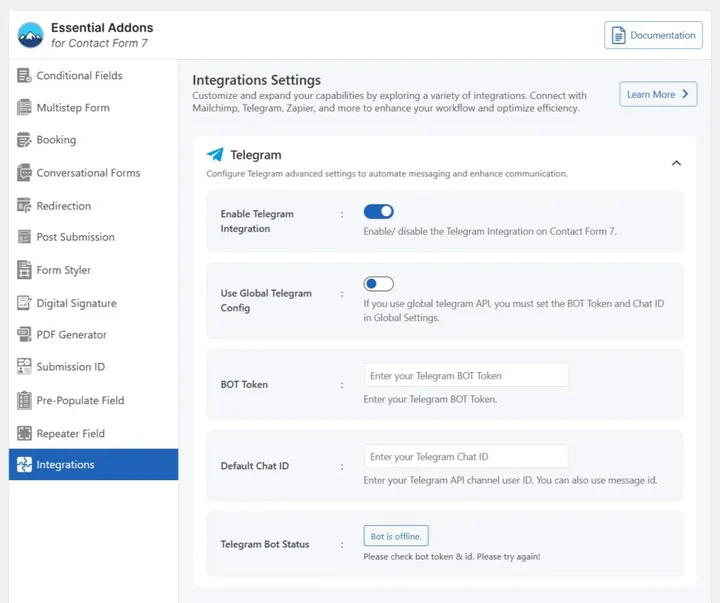The height and width of the screenshot is (603, 720).
Task: Click the Use Global Telegram Config label
Action: point(266,300)
